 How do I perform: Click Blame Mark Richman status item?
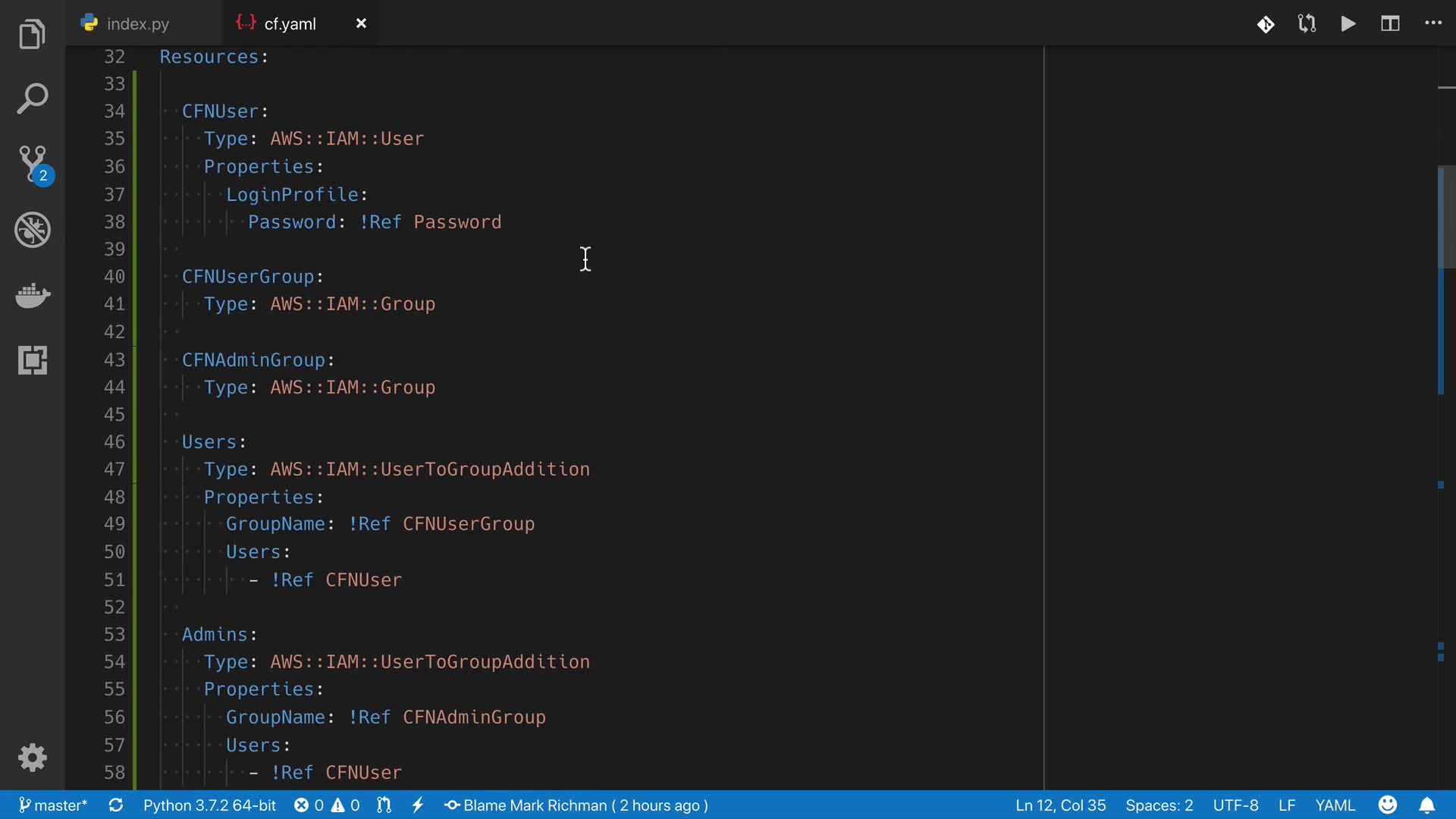(576, 805)
